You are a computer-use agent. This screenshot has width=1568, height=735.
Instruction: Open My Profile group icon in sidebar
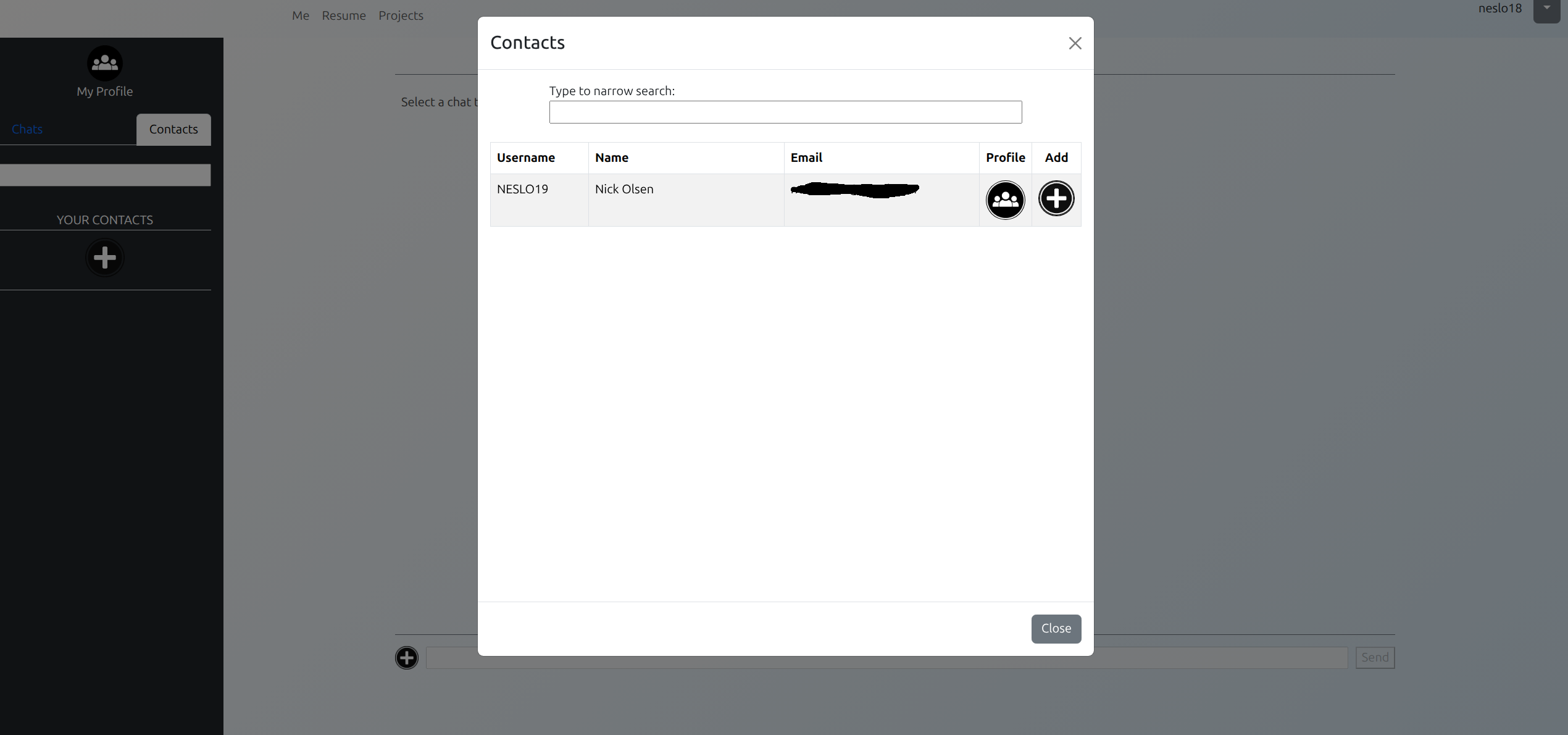pos(105,63)
